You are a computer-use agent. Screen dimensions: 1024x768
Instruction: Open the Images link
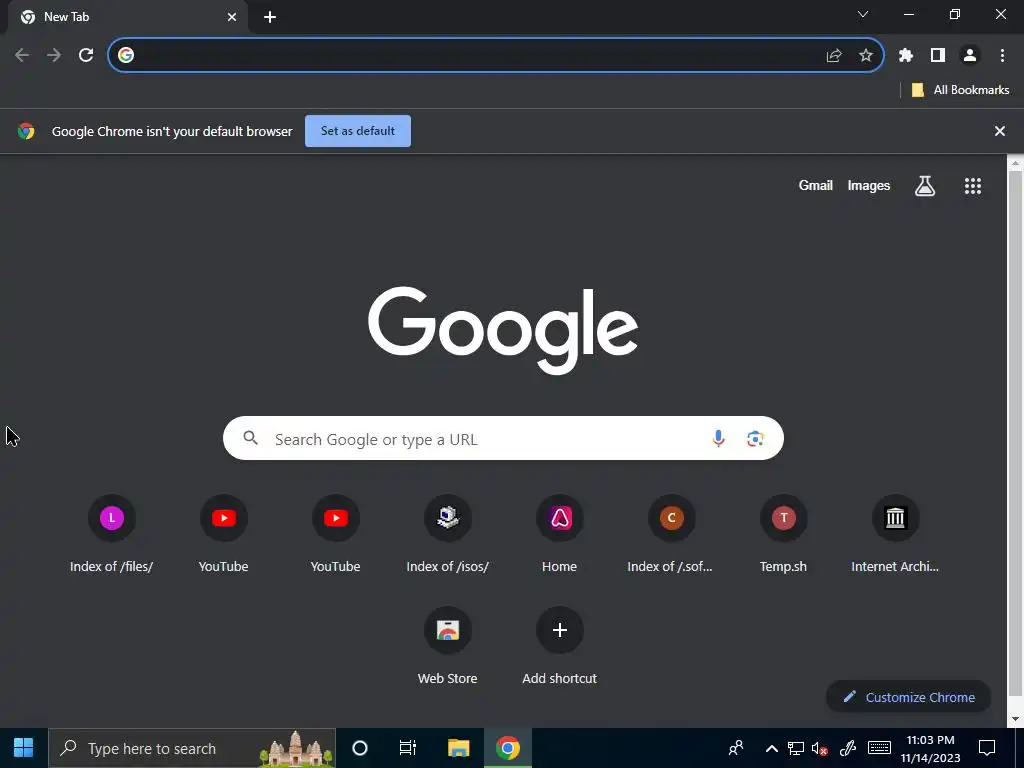click(x=869, y=185)
